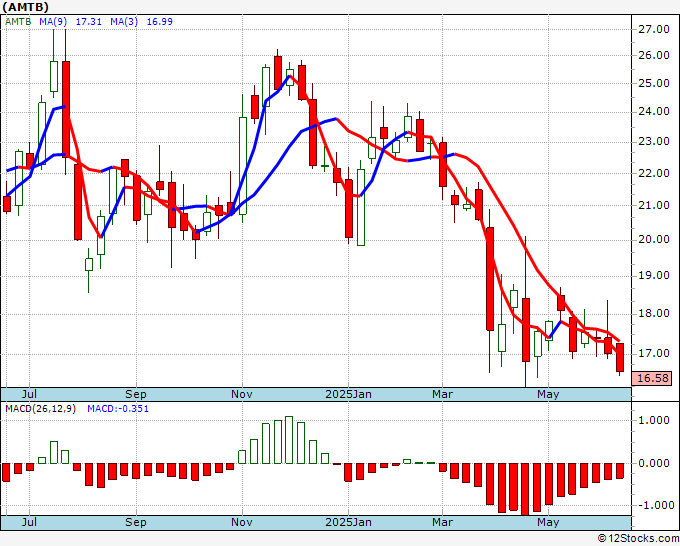Screen dimensions: 680x546
Task: Click the 17.31 moving average value
Action: click(x=88, y=21)
